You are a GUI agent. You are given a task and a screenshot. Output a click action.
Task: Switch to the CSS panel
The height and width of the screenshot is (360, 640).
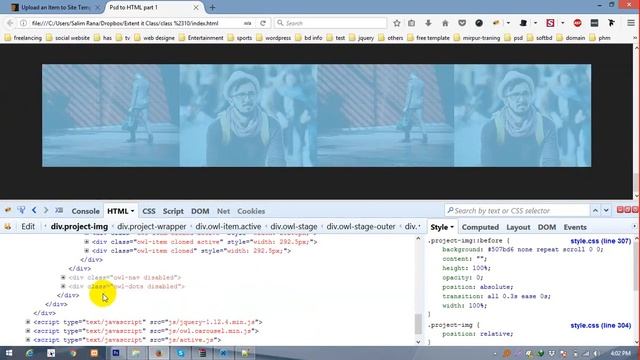point(149,211)
